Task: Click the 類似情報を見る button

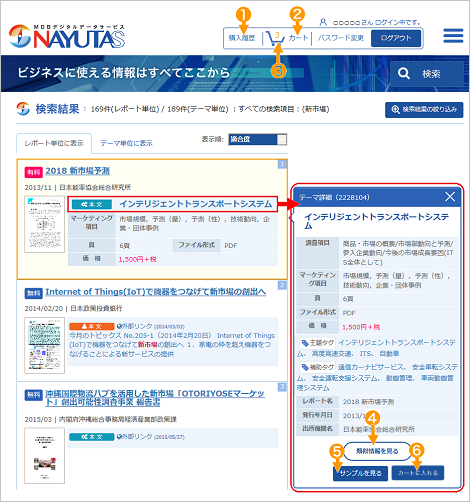Action: click(x=377, y=451)
